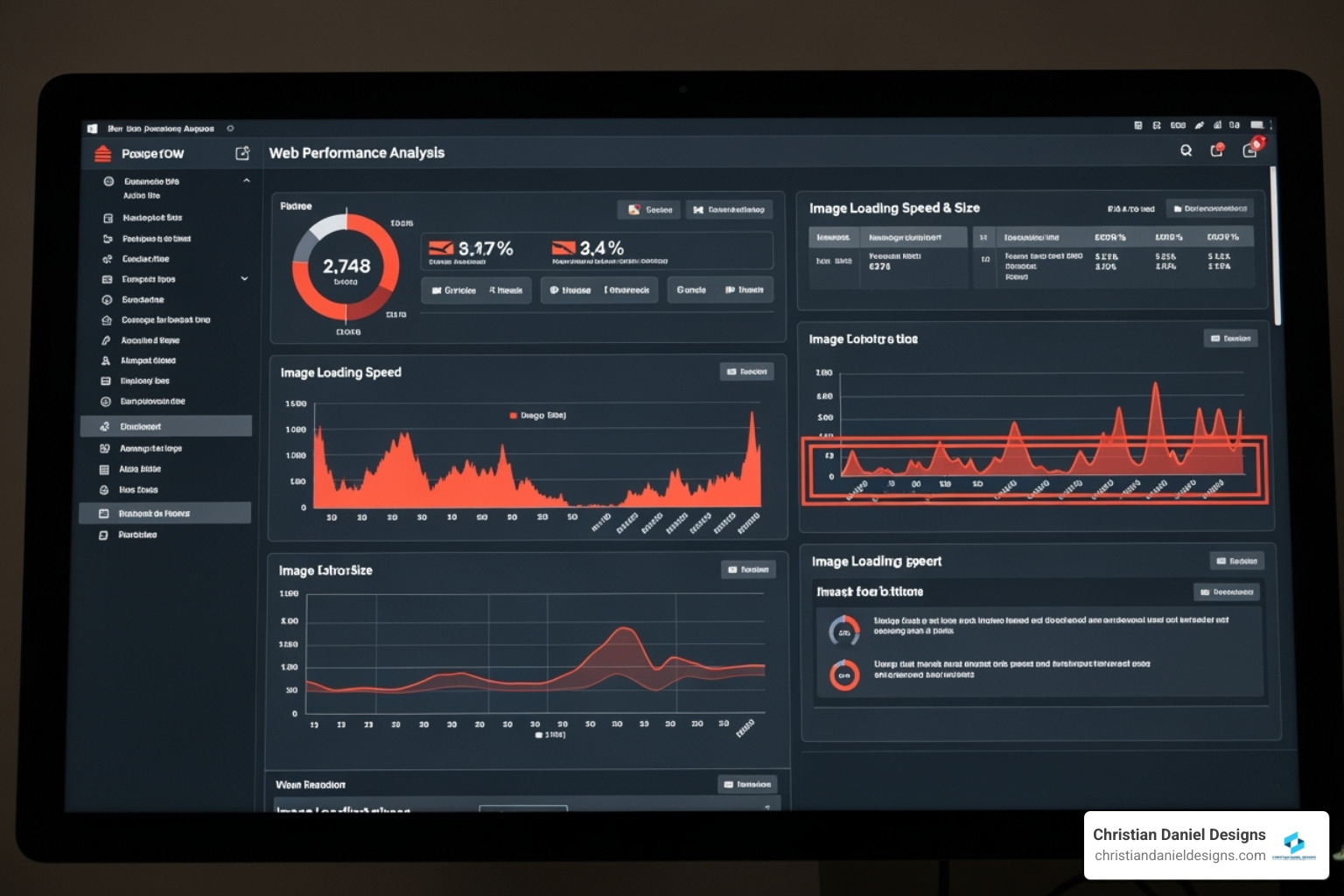
Task: Click the red trend icon beside 3.17%
Action: coord(441,249)
